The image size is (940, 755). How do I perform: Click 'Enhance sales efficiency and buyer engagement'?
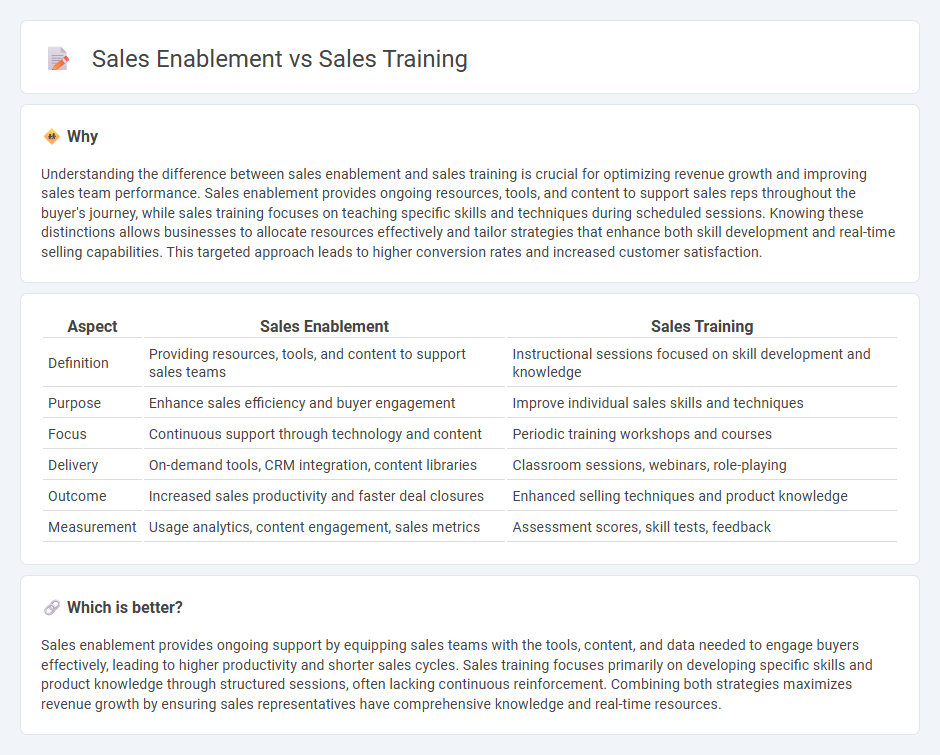[302, 403]
